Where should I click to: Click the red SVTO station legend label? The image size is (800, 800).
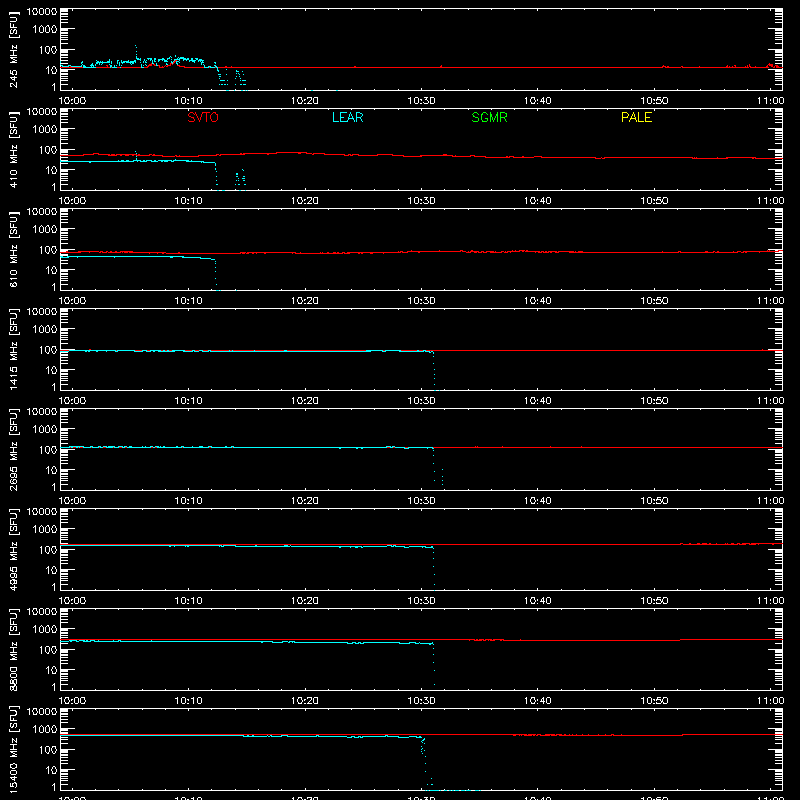pyautogui.click(x=203, y=117)
